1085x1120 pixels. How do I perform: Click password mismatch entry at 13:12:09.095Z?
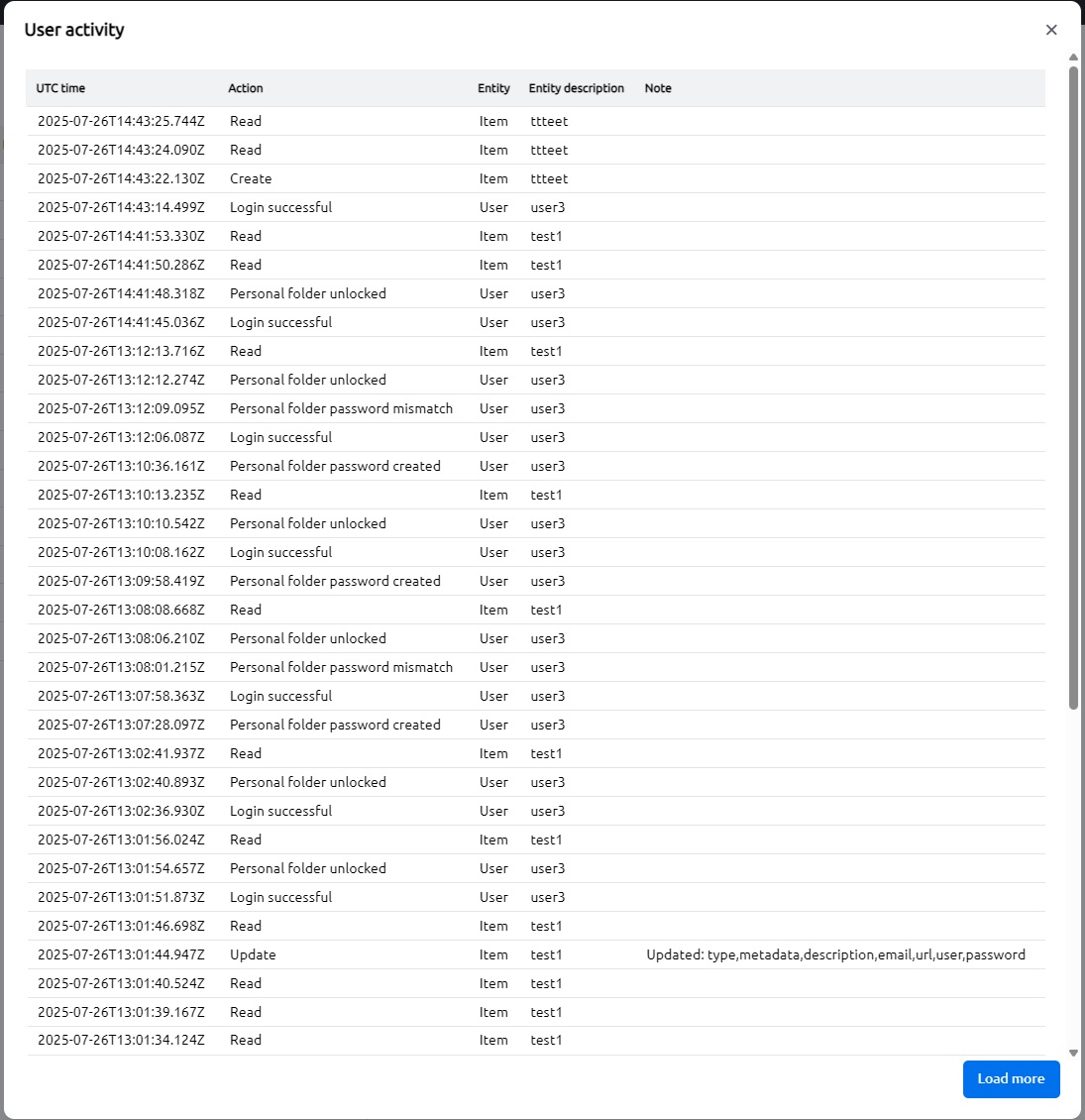(341, 408)
